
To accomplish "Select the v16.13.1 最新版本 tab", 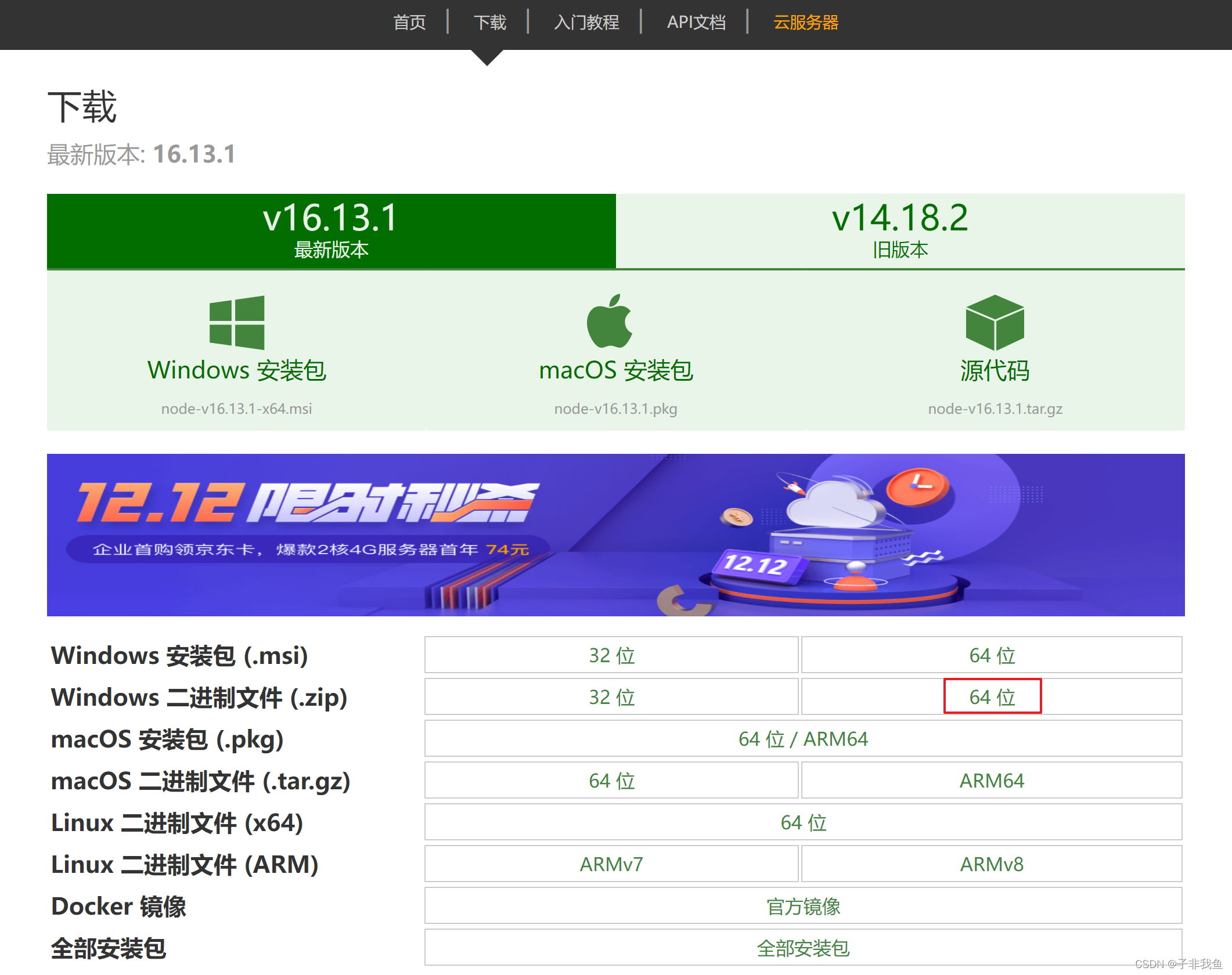I will click(331, 230).
